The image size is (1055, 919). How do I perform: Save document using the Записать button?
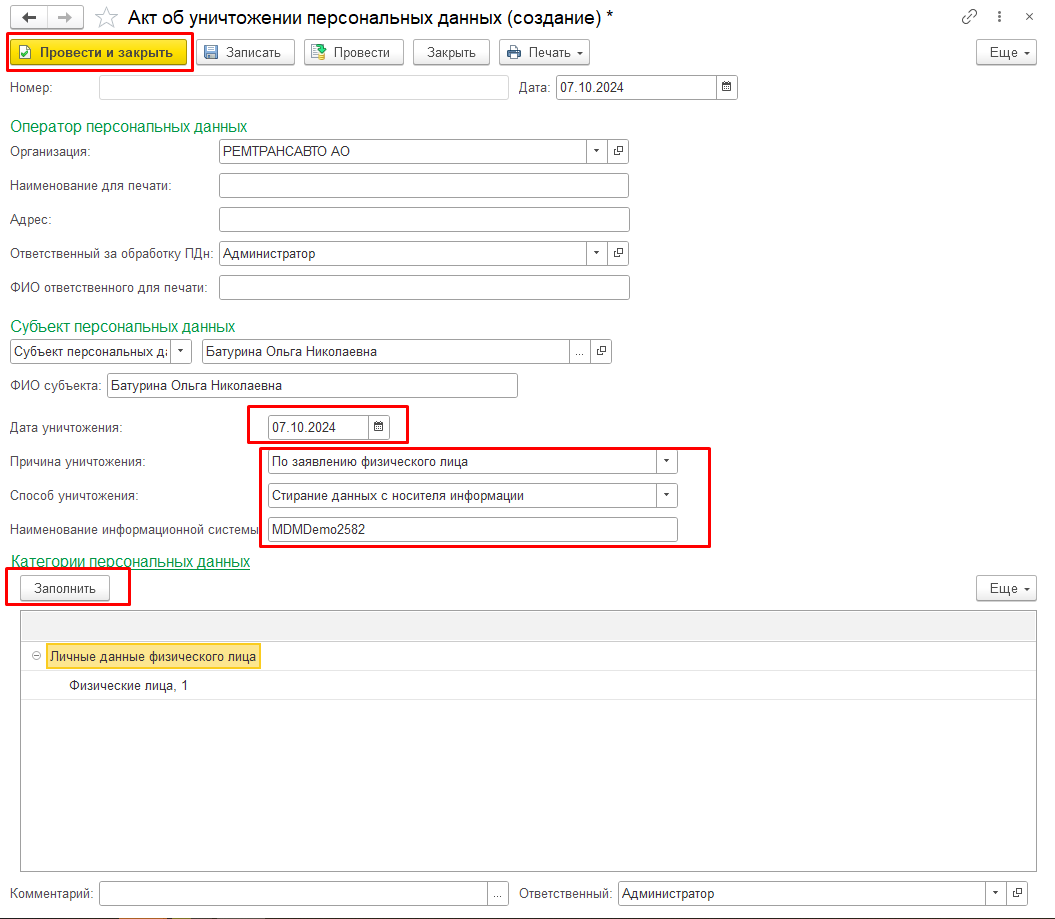245,53
